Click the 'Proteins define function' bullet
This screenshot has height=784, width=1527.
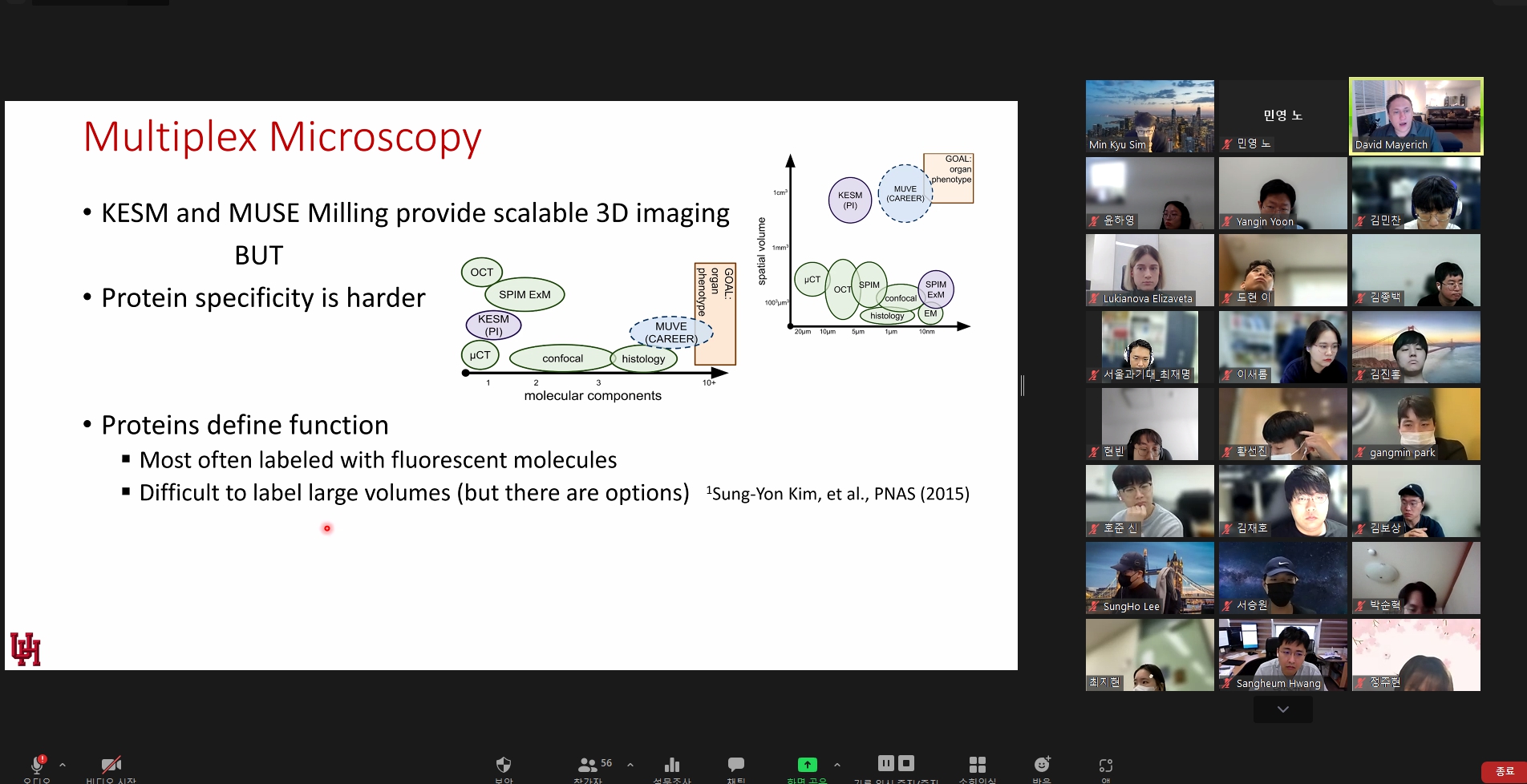pos(245,425)
